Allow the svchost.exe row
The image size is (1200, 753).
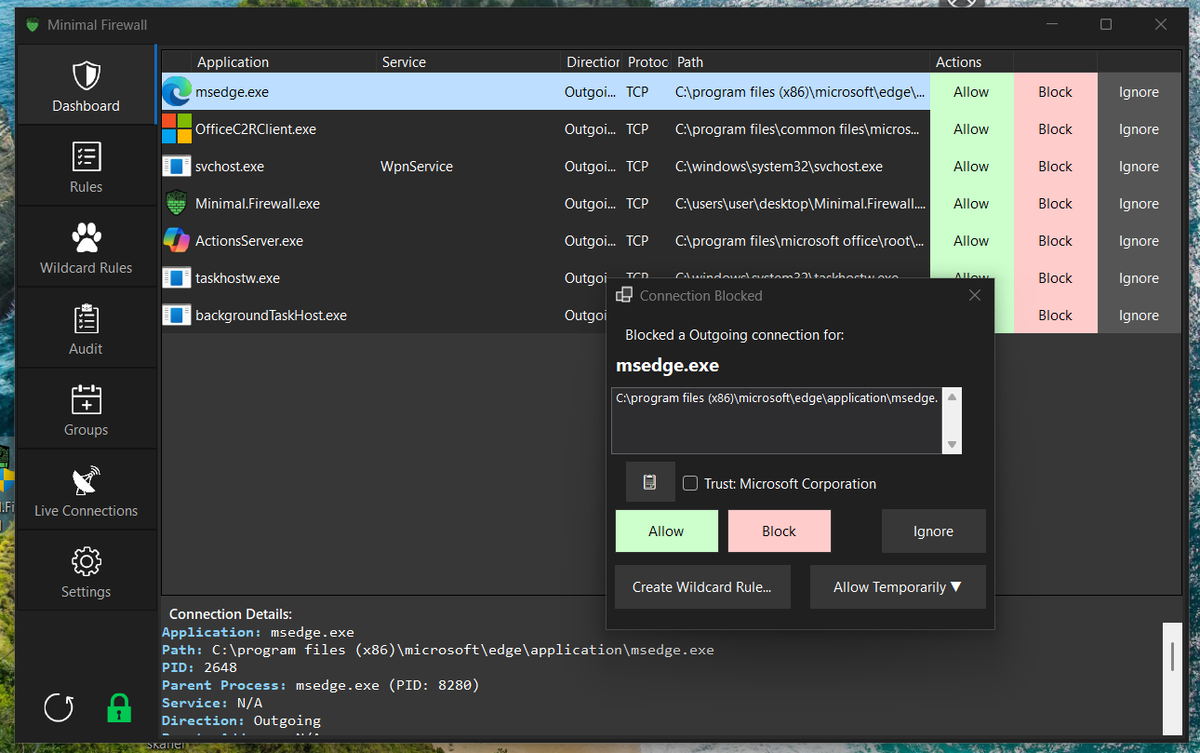coord(971,166)
